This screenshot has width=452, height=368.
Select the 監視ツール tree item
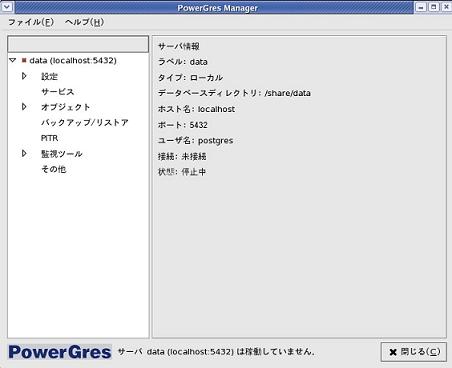[62, 154]
